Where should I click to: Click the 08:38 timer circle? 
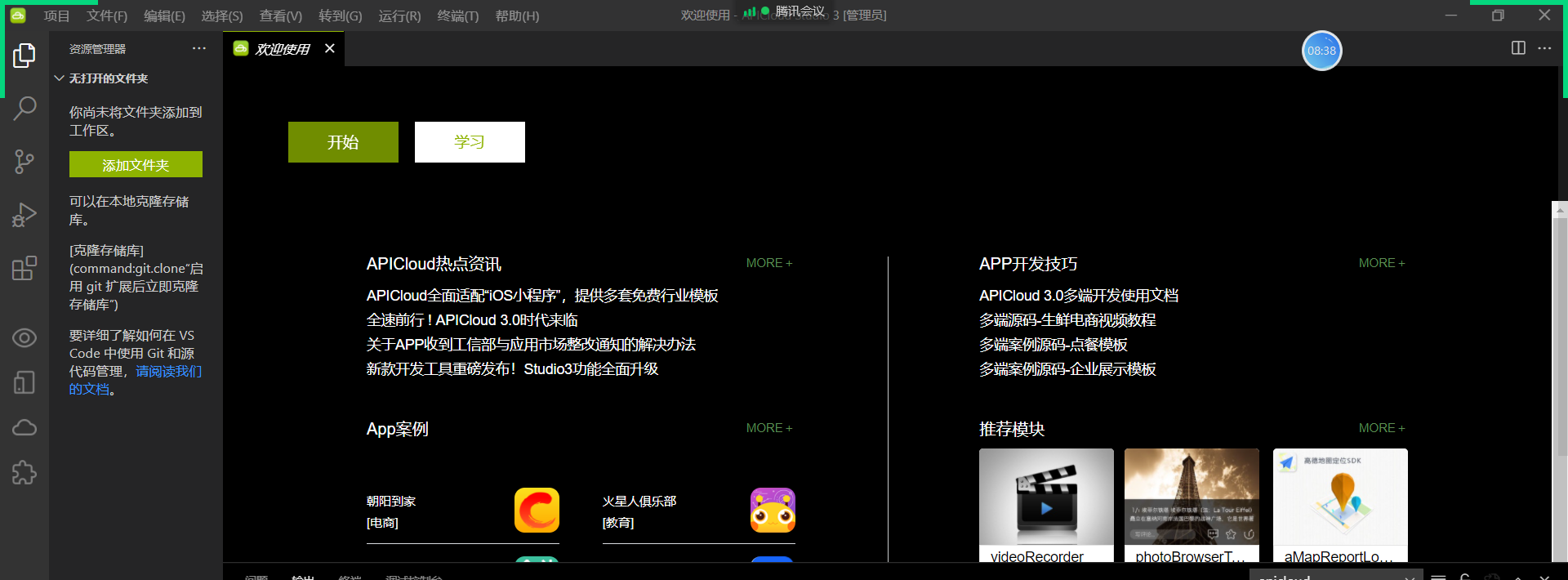click(1321, 51)
